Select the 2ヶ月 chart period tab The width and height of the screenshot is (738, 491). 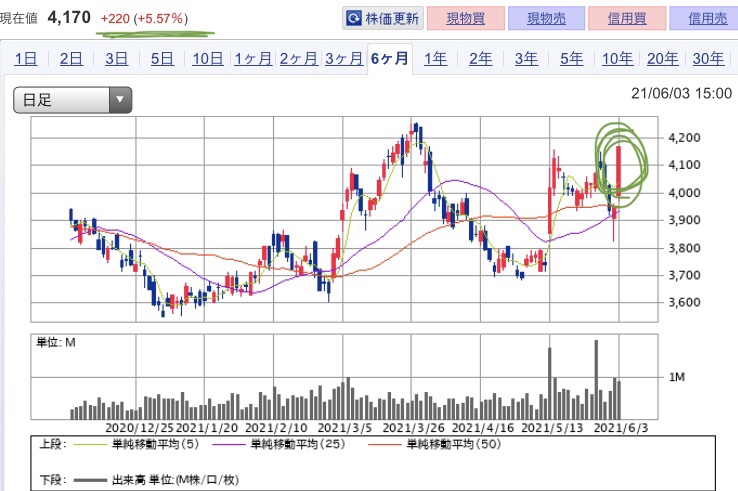[299, 59]
